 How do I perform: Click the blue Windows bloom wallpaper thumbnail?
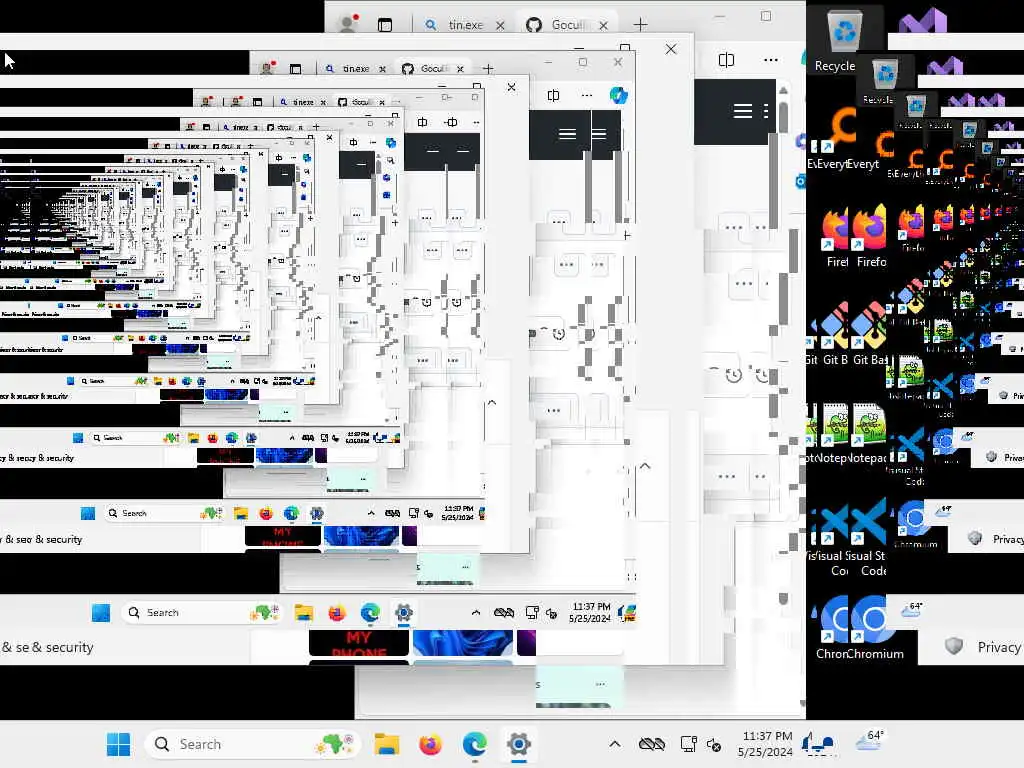pyautogui.click(x=462, y=643)
